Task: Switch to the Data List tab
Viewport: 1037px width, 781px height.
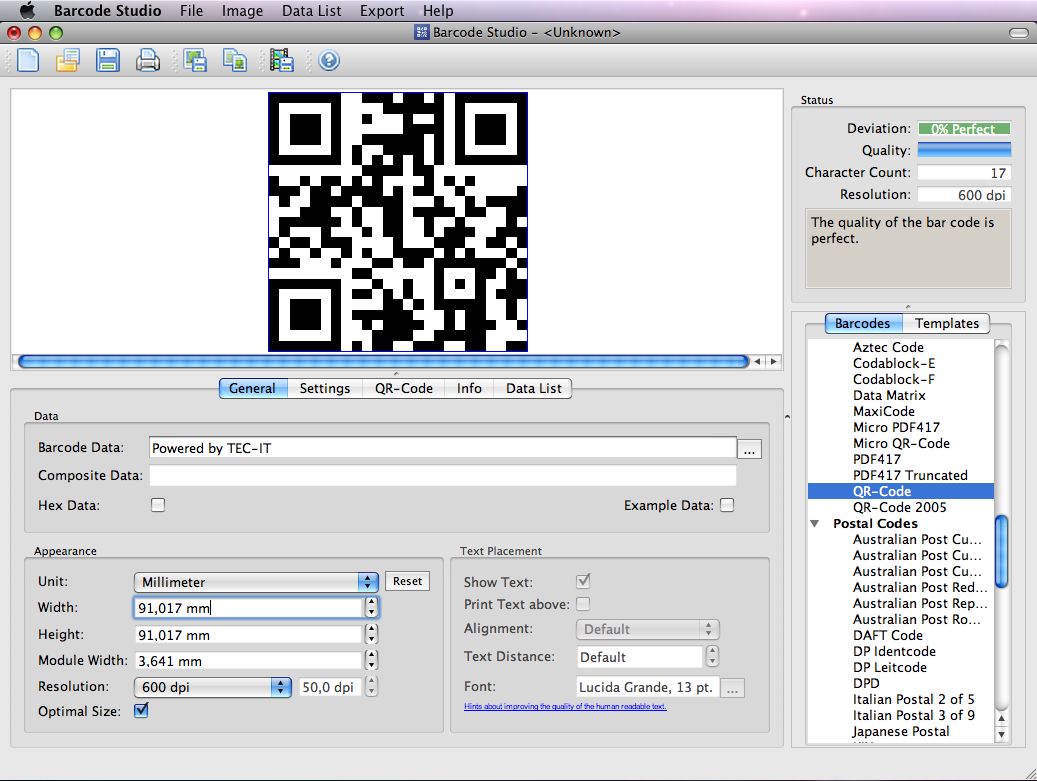Action: [x=534, y=388]
